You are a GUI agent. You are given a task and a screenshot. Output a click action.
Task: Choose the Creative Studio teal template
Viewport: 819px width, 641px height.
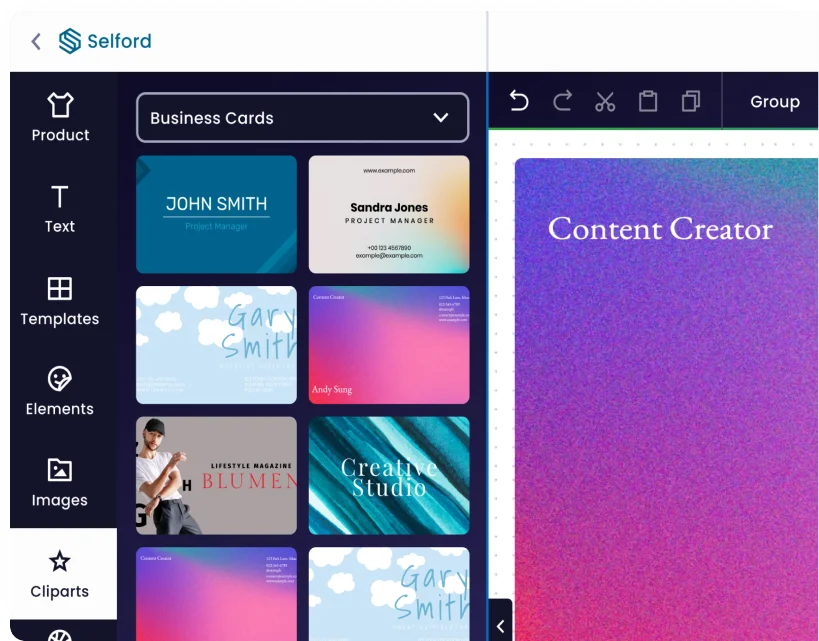click(389, 475)
